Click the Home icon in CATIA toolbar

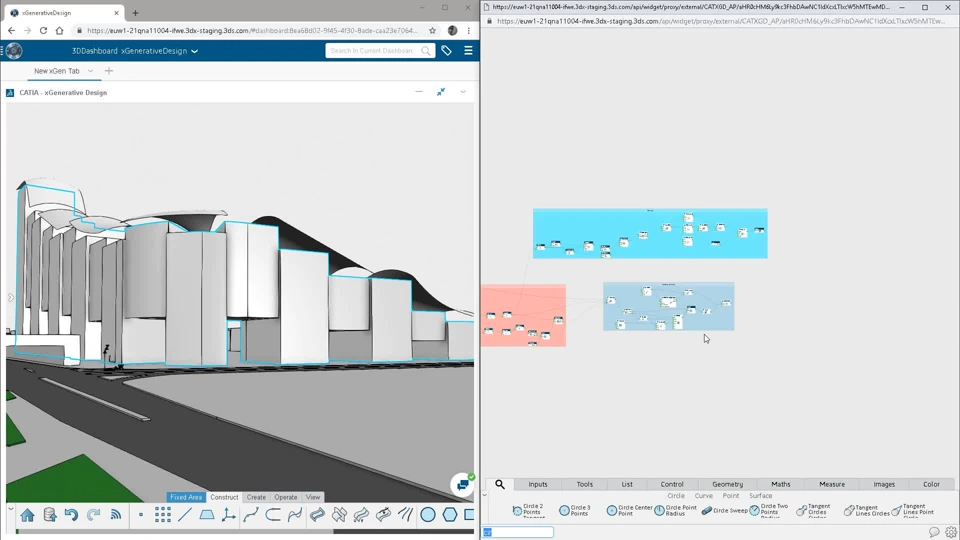(28, 515)
